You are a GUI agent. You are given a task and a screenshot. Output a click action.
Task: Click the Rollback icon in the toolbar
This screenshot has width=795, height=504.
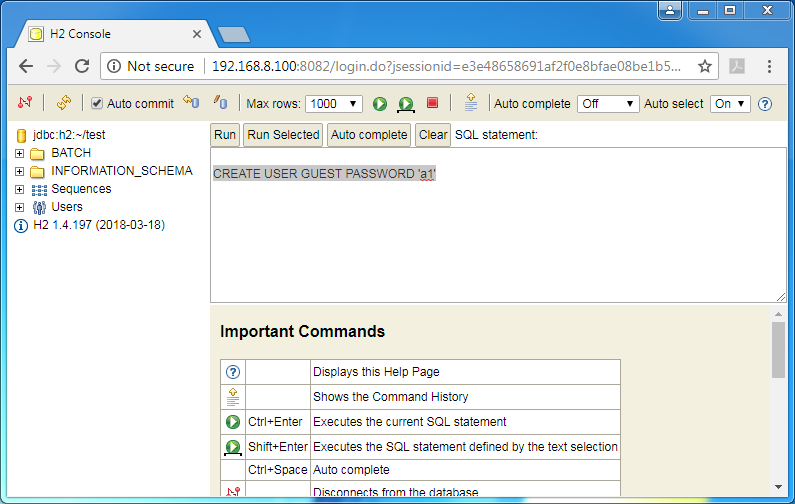[x=191, y=102]
